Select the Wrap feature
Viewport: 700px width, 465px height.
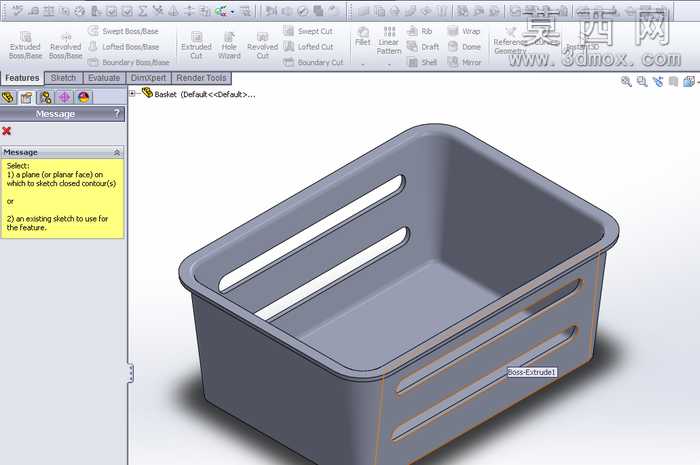(464, 31)
